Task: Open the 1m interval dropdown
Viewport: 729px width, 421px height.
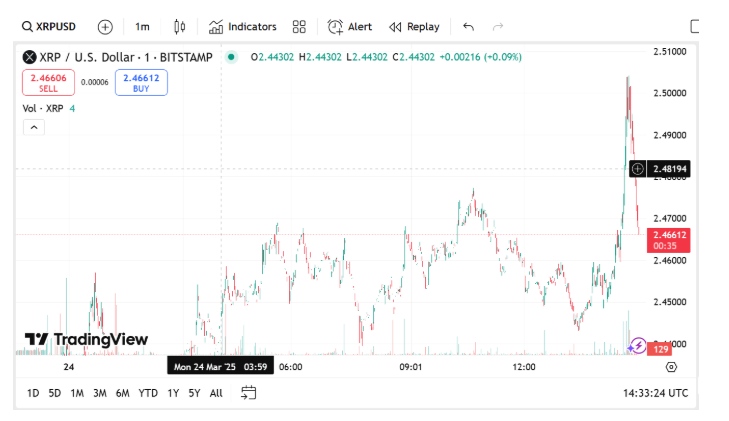Action: pyautogui.click(x=143, y=27)
